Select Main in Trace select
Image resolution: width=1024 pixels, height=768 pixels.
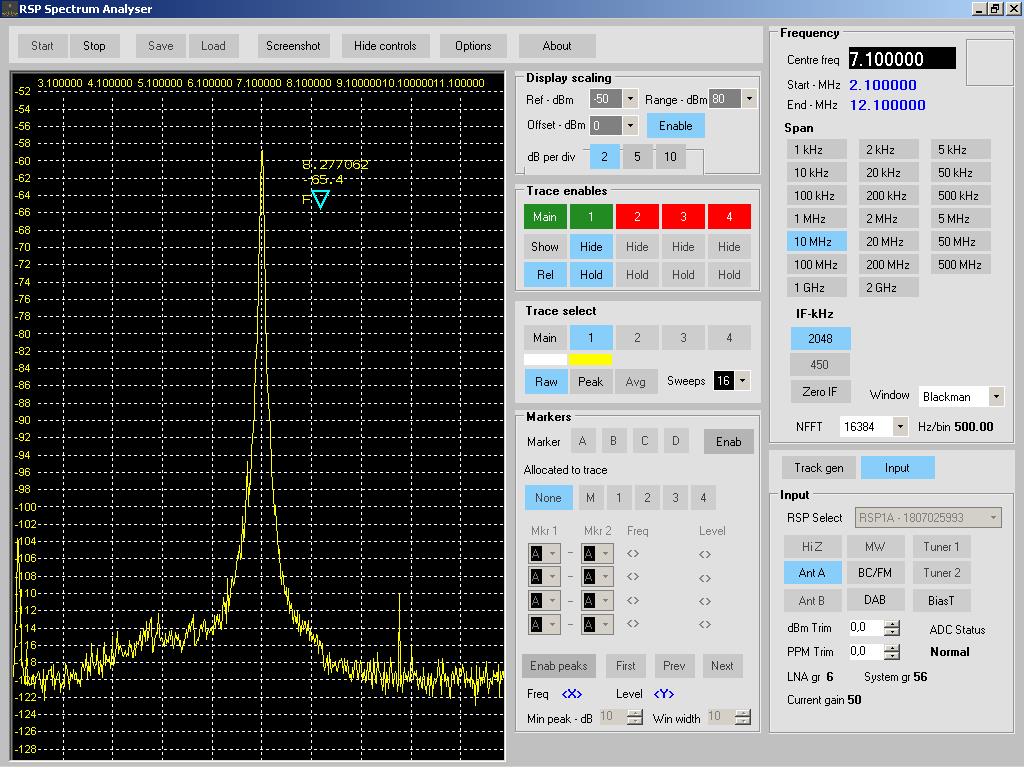click(545, 338)
